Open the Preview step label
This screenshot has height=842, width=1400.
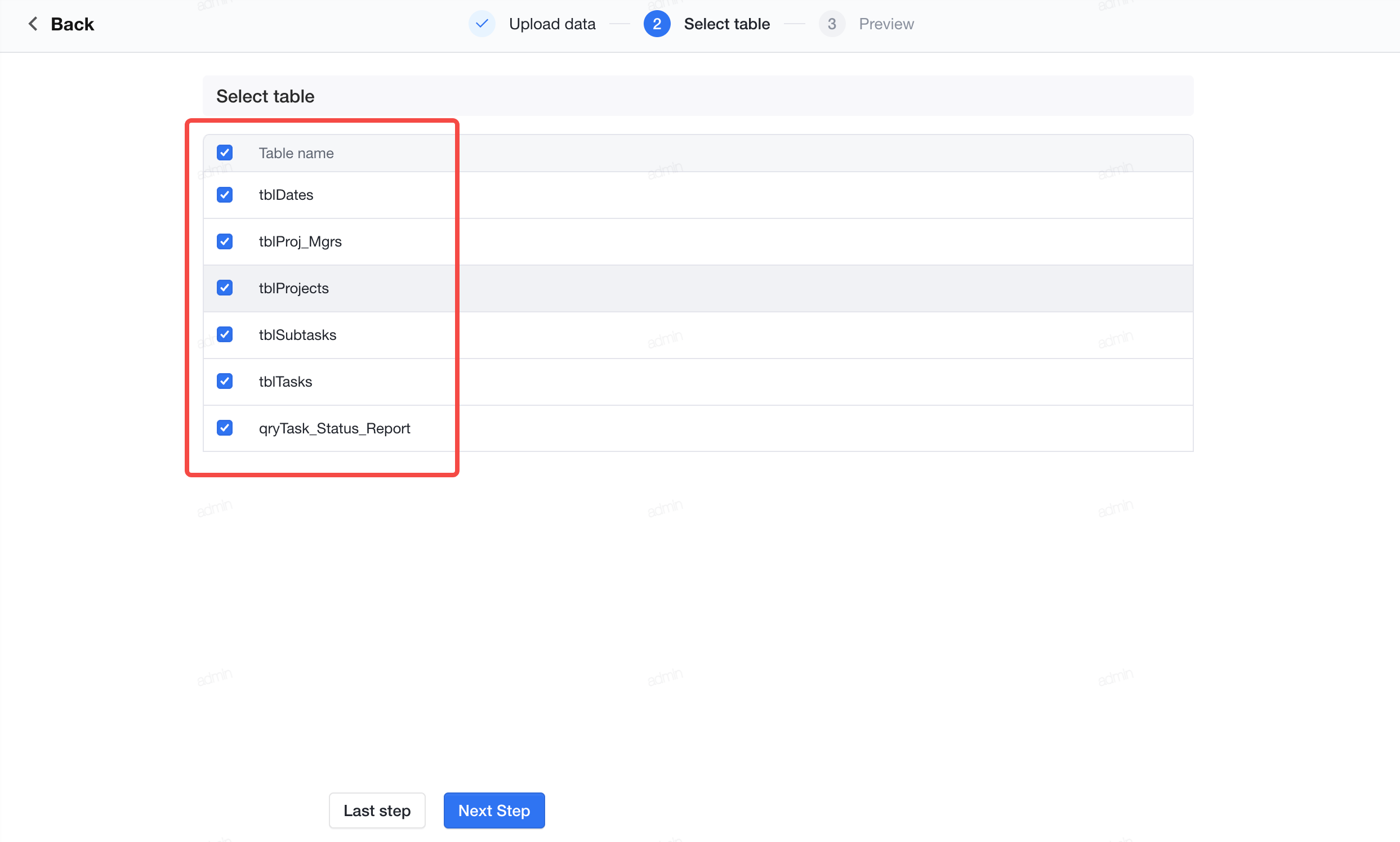pos(886,24)
